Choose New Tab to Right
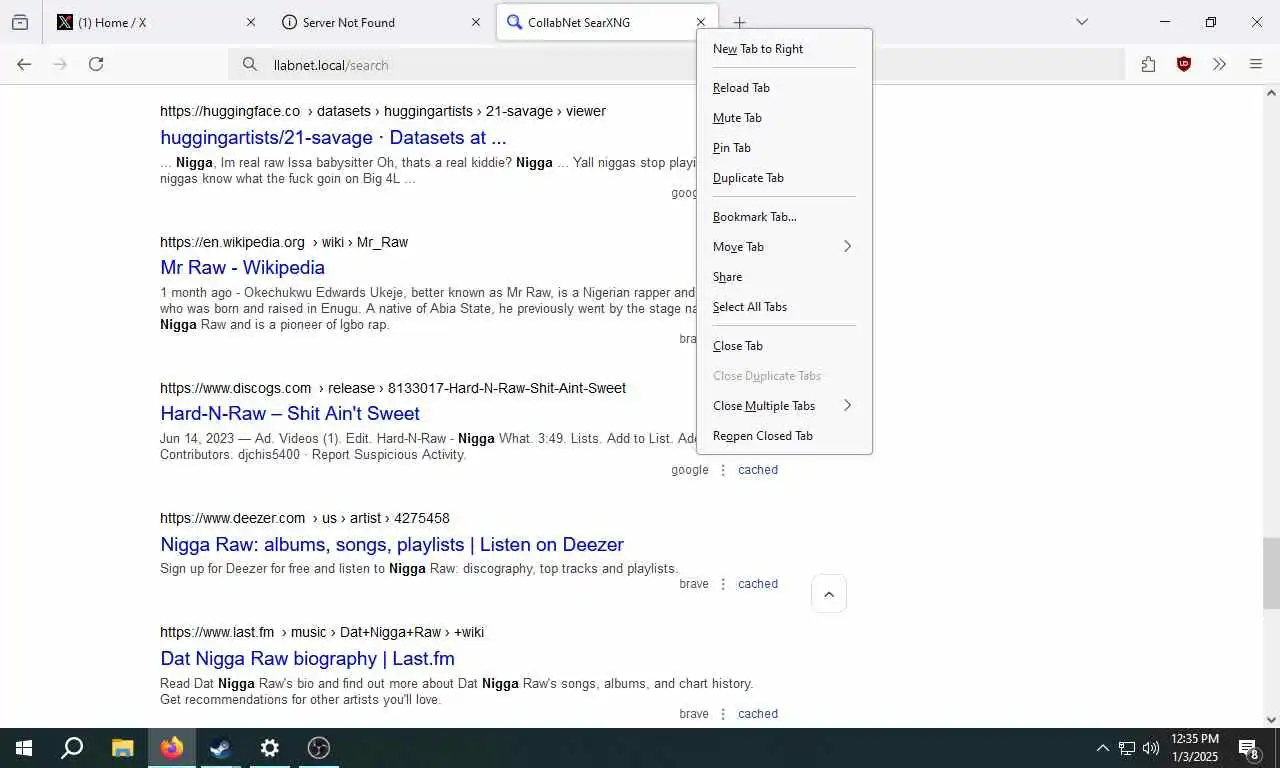 point(784,49)
